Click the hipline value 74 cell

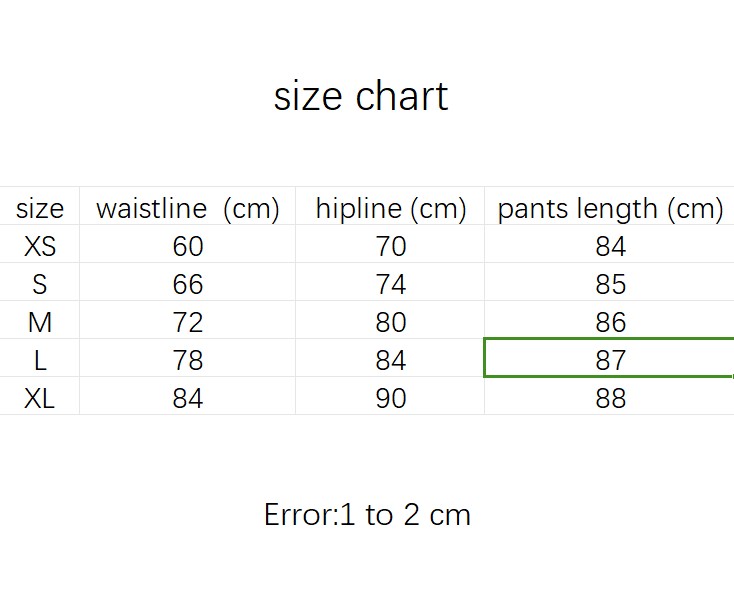(x=391, y=284)
